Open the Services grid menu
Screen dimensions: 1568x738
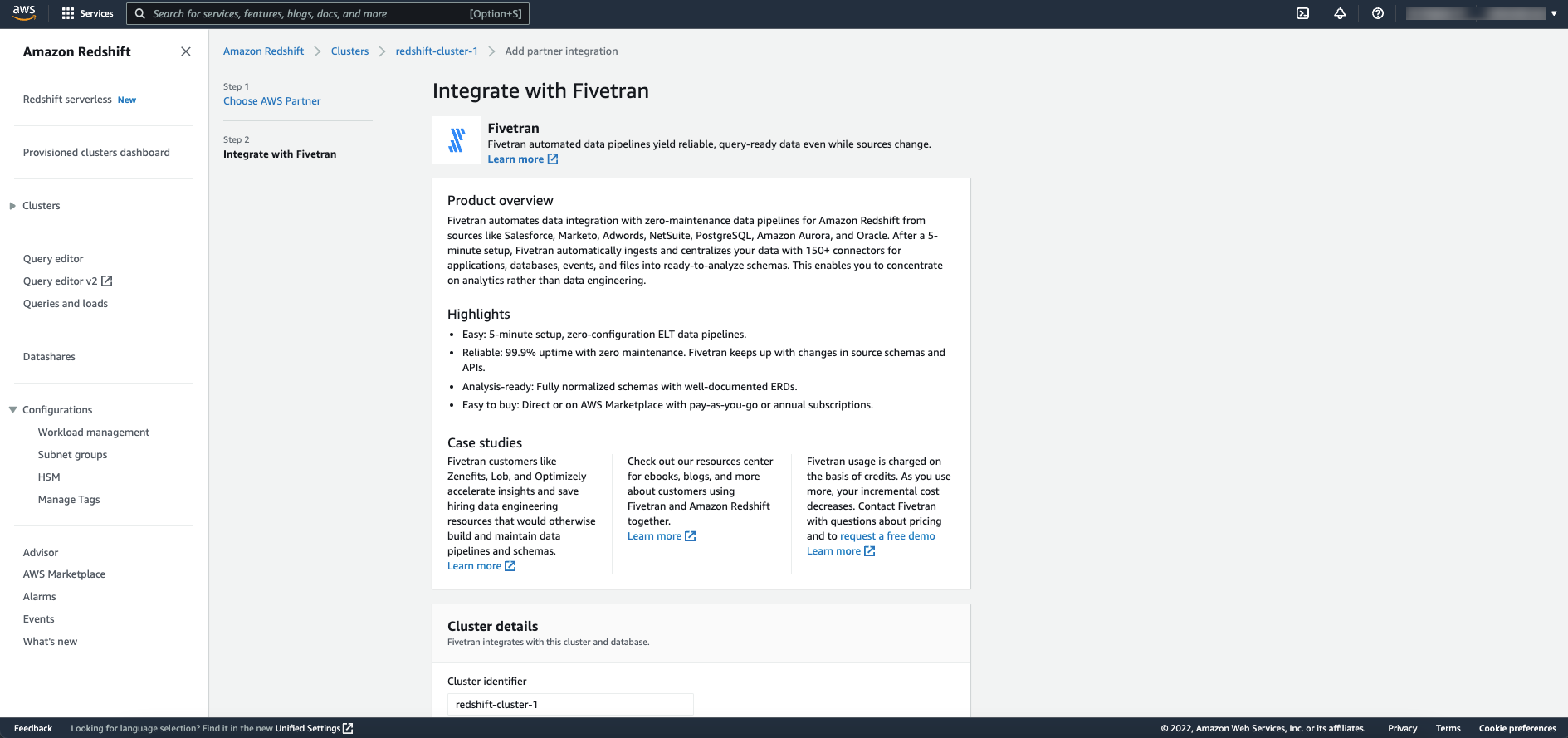click(87, 13)
